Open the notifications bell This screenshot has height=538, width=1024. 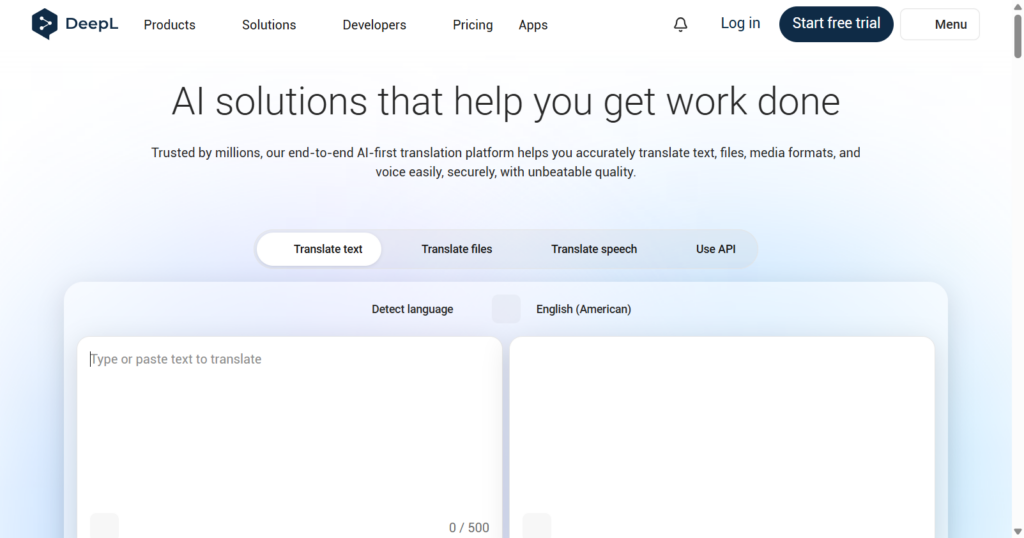point(680,24)
